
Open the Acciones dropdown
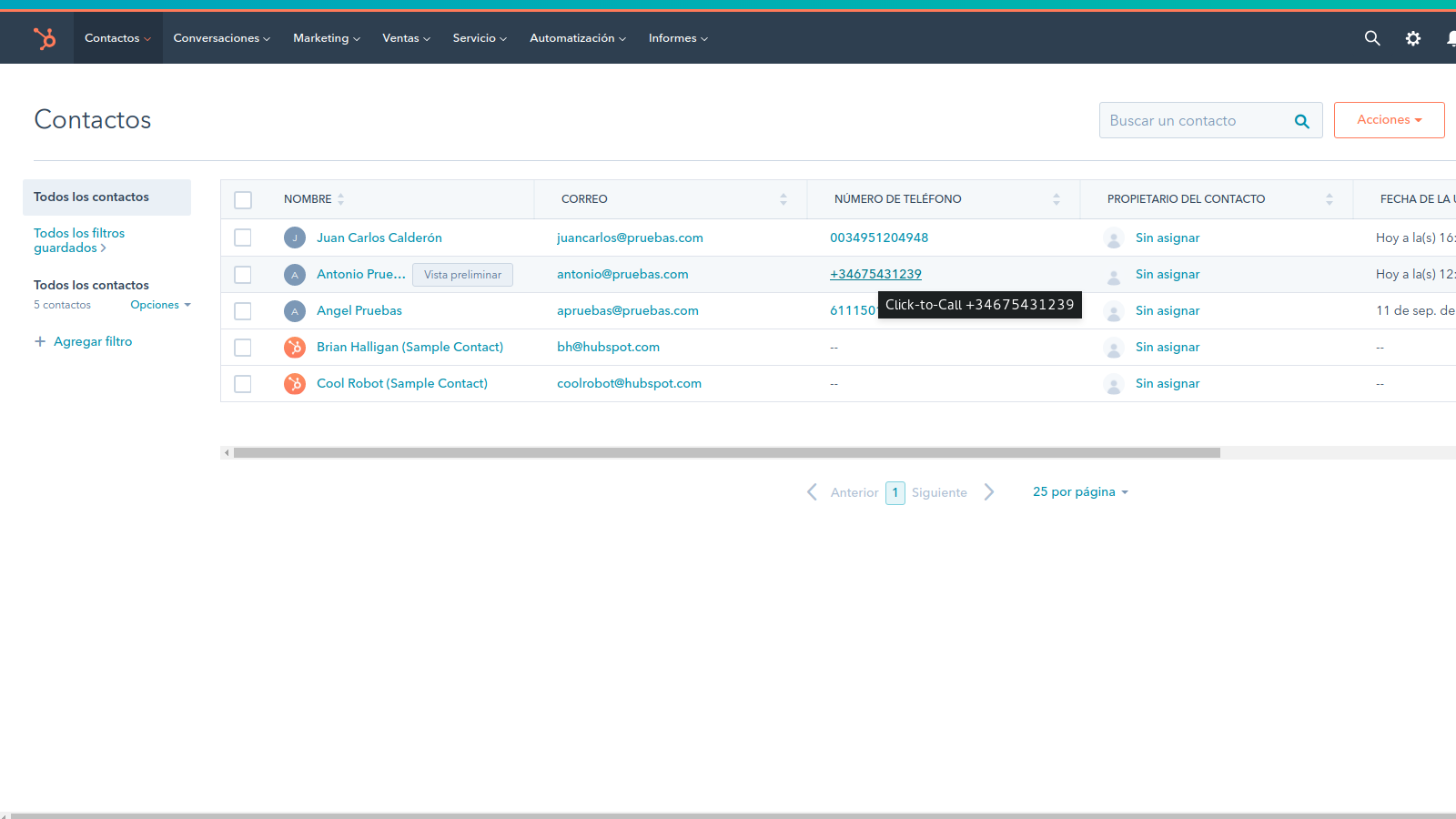click(x=1389, y=120)
